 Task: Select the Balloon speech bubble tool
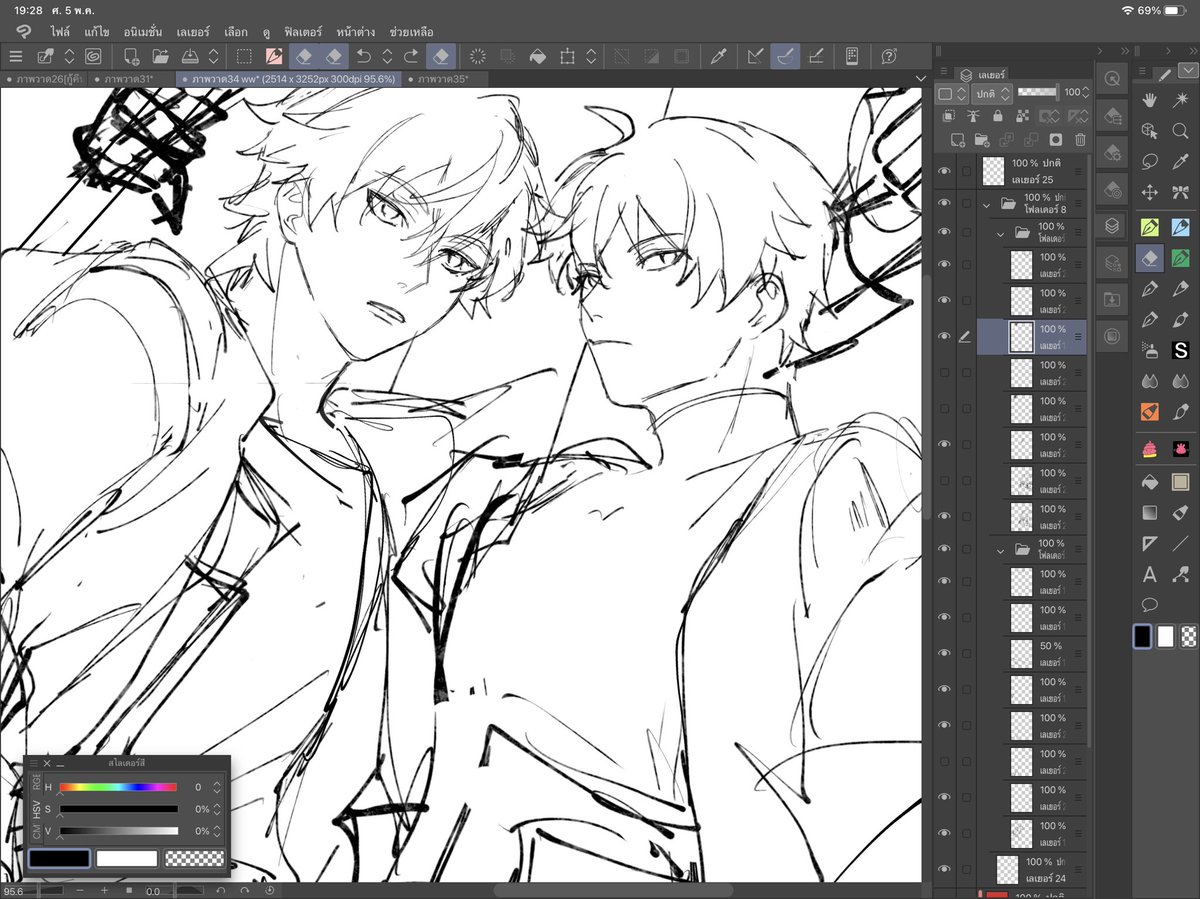(1150, 604)
